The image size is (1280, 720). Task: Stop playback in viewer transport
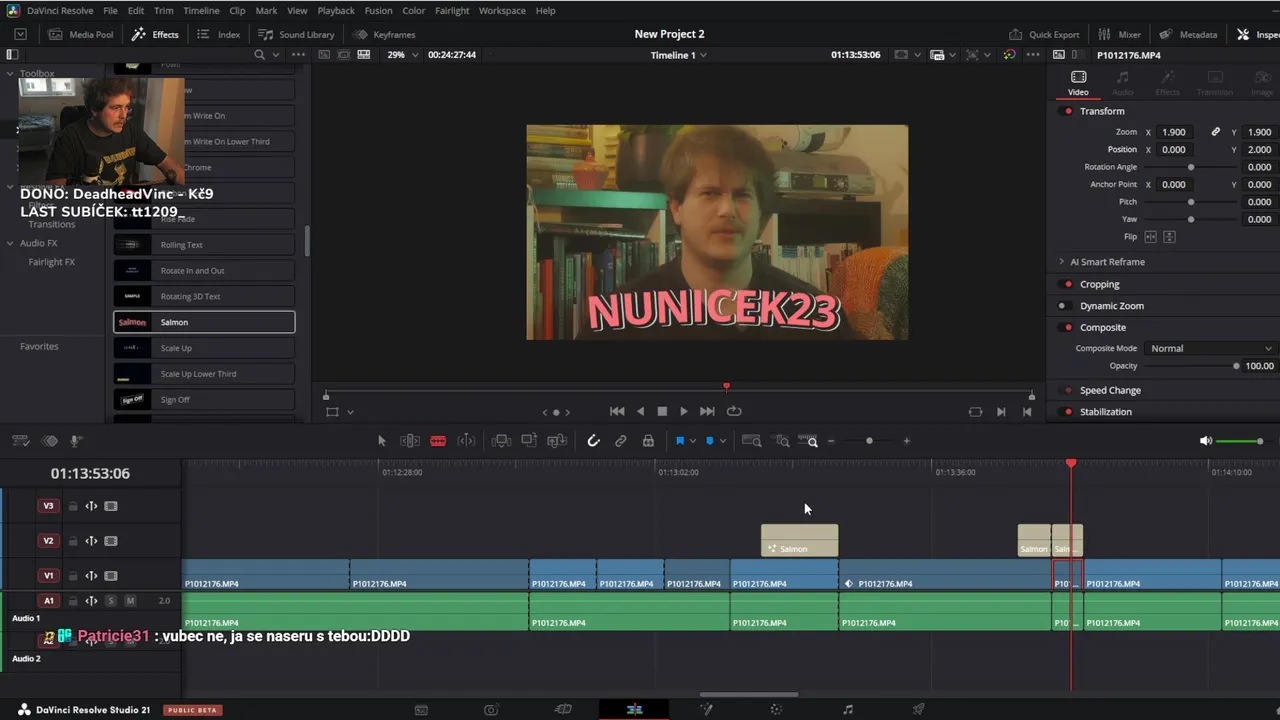[x=662, y=411]
